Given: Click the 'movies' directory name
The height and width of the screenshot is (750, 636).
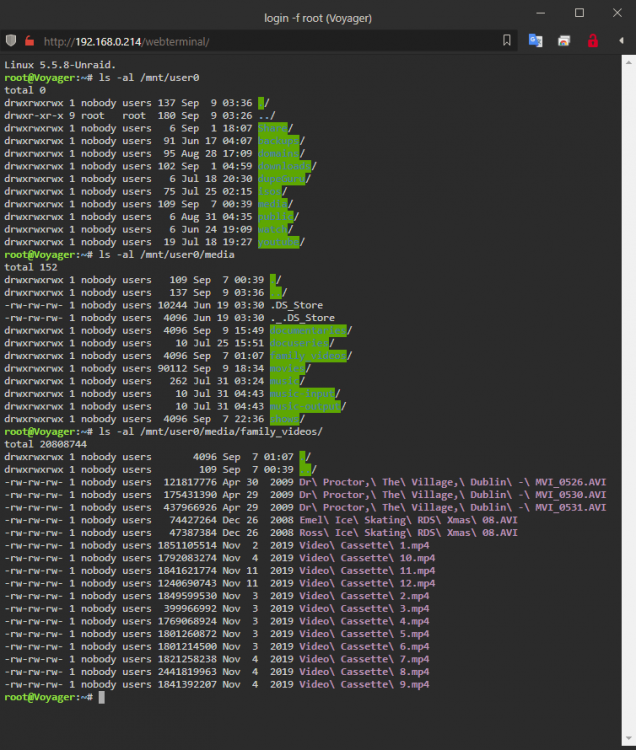Looking at the screenshot, I should coord(287,369).
